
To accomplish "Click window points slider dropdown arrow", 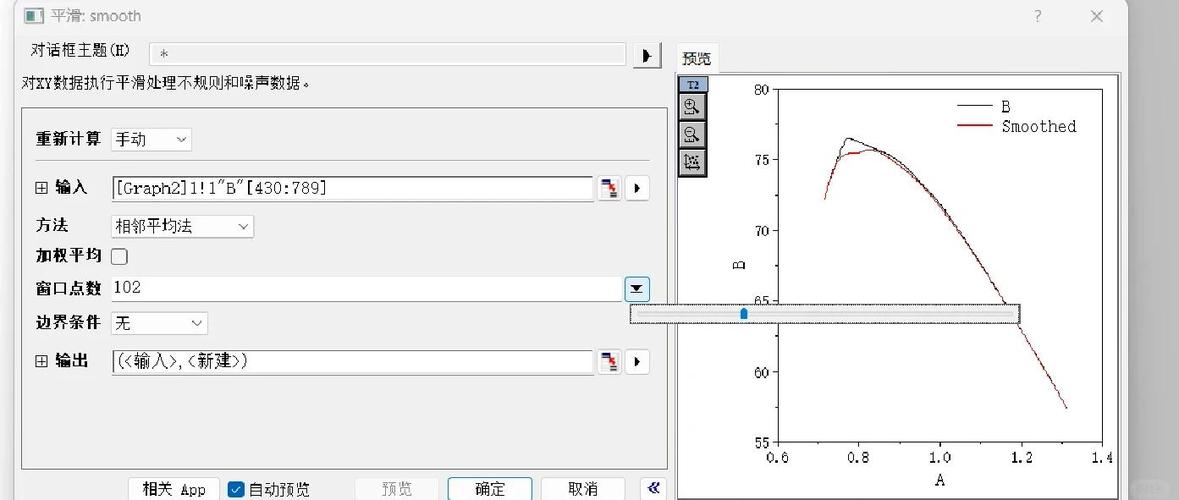I will pyautogui.click(x=637, y=289).
